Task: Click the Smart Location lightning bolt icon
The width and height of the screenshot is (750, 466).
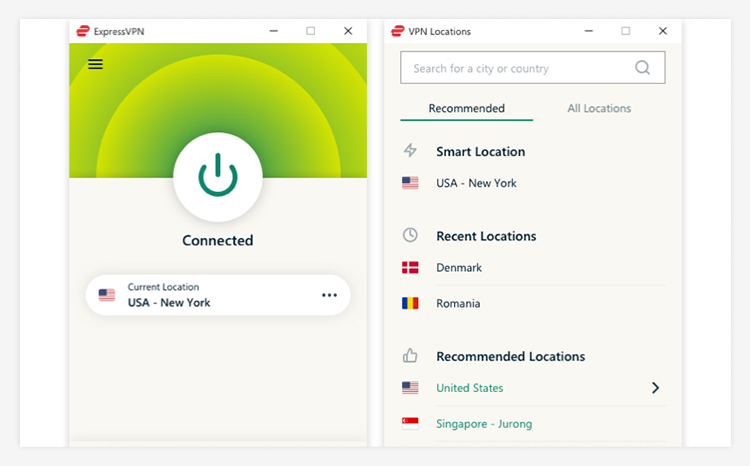Action: [410, 151]
